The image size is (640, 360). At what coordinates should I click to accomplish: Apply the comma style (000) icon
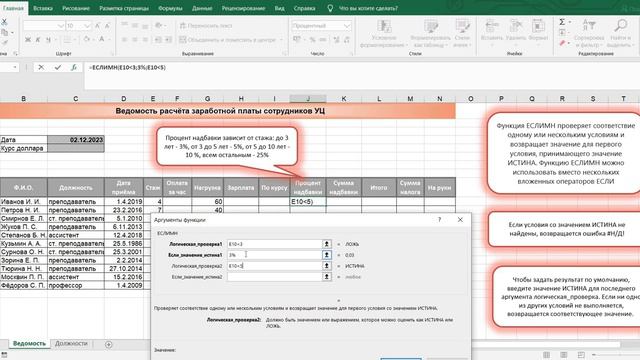click(x=322, y=40)
